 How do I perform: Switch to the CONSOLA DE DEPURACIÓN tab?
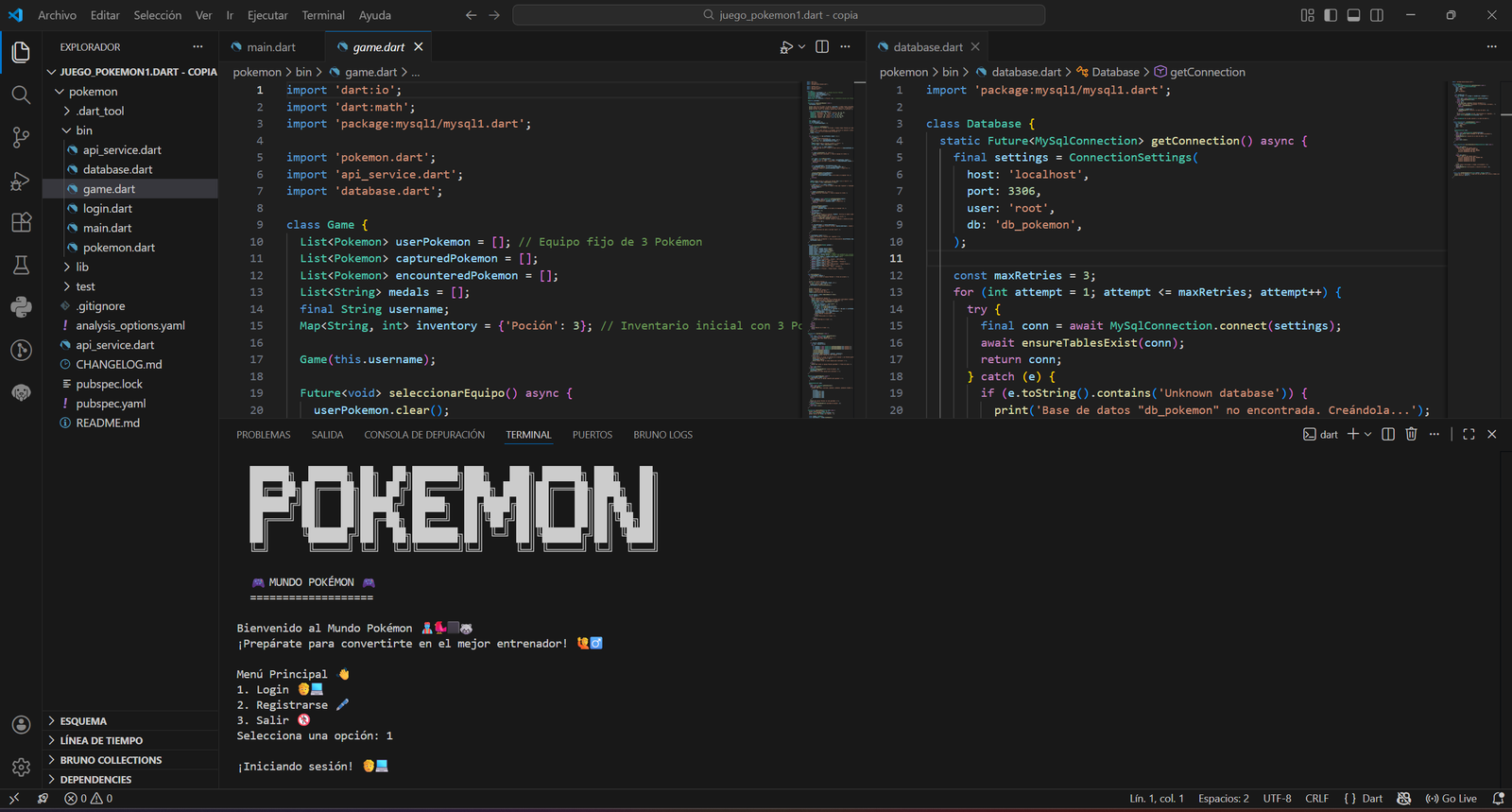(x=424, y=435)
